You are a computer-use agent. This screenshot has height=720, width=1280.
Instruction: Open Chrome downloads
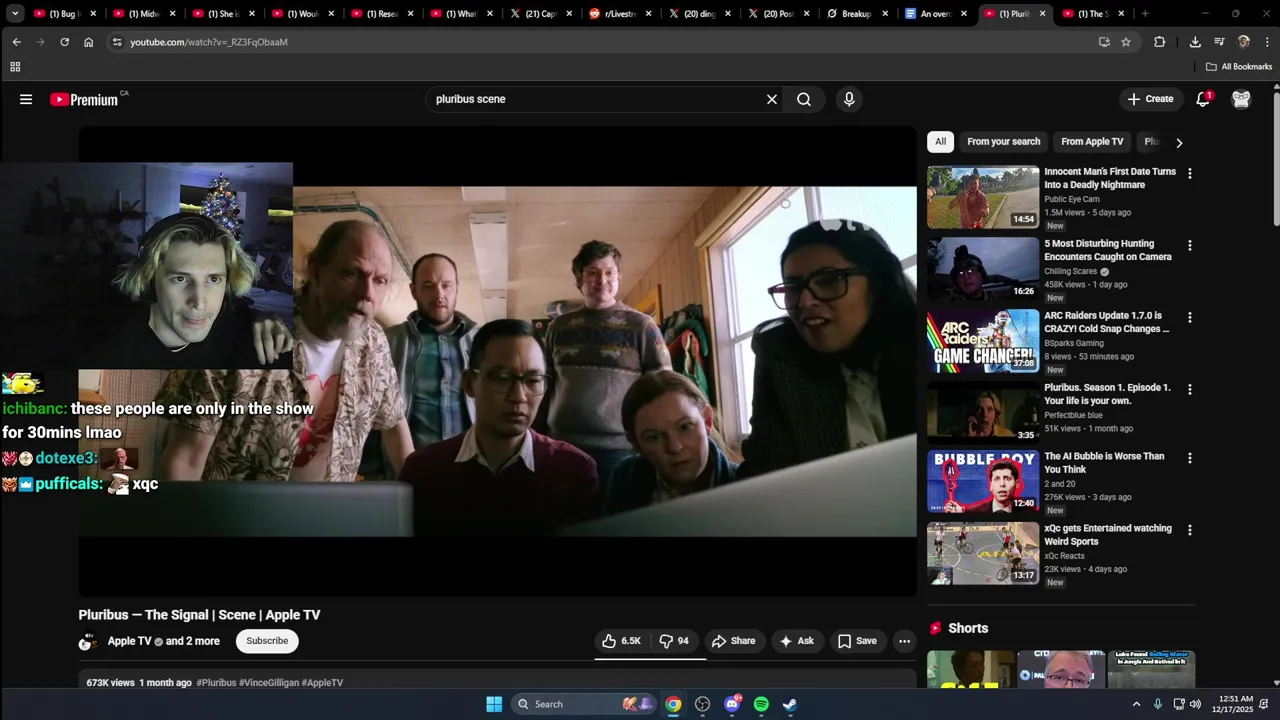pos(1195,42)
